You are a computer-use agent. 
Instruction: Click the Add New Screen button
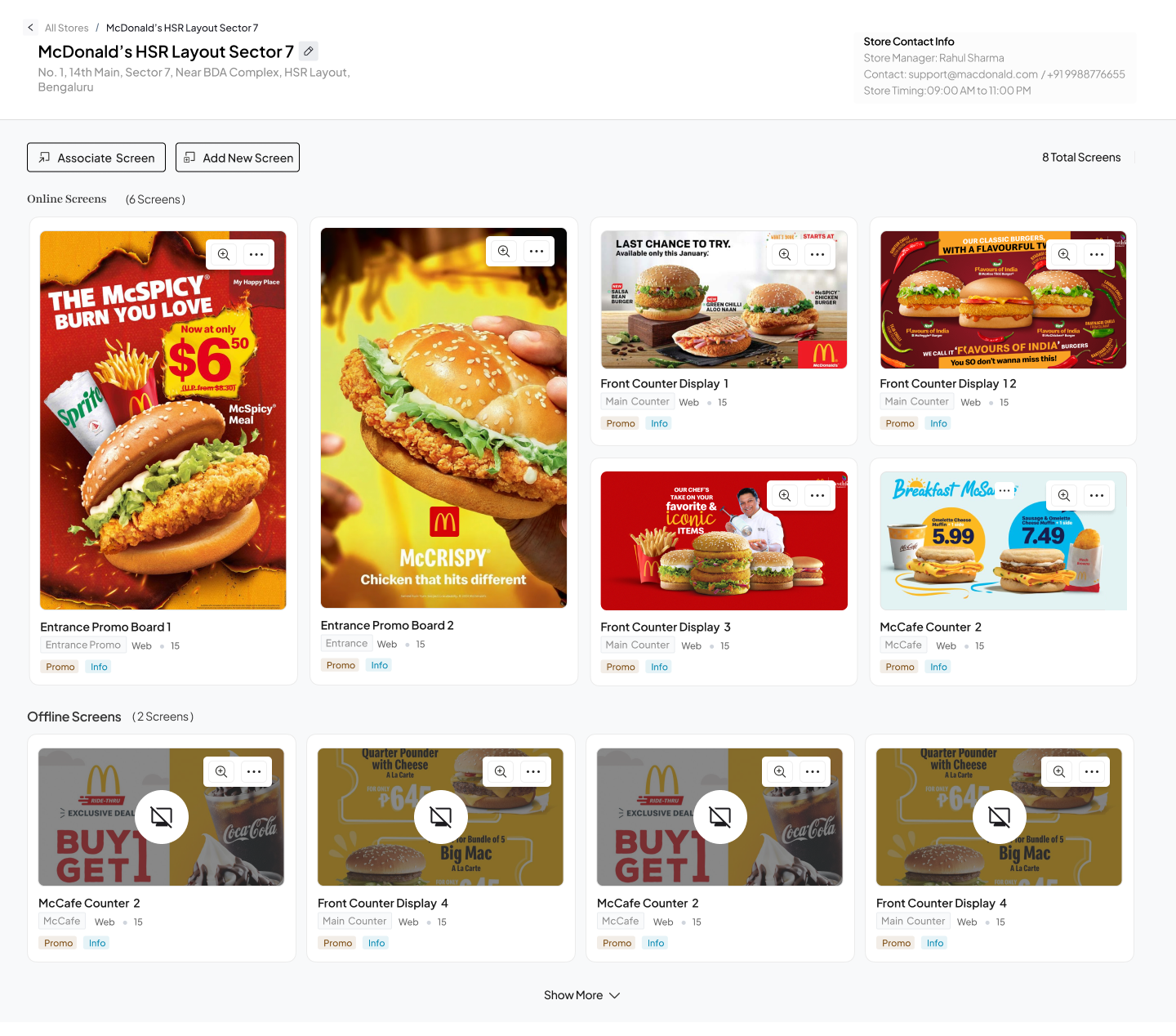(238, 158)
